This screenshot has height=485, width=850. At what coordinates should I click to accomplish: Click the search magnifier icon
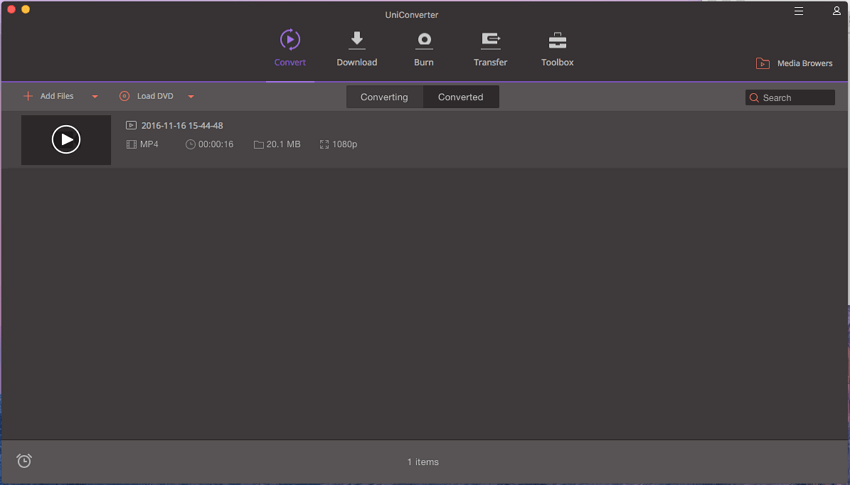(754, 98)
